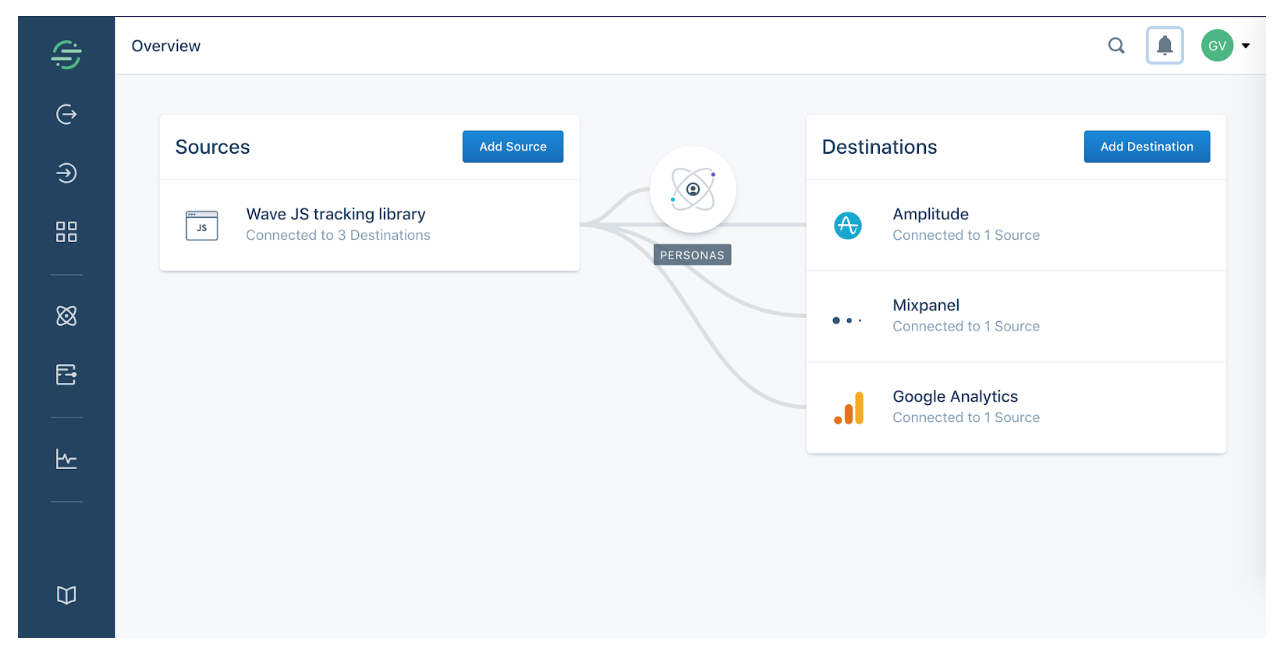Open the Docs book icon in sidebar
Screen dimensions: 1280x660
point(66,595)
